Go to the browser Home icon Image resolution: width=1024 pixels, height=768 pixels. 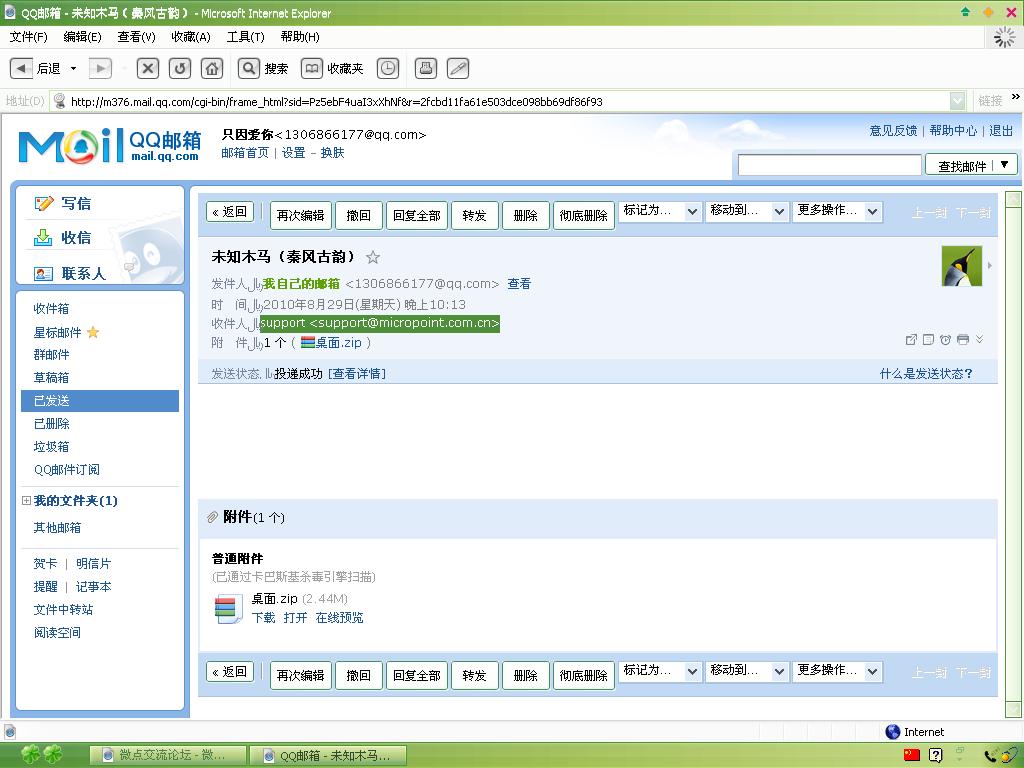point(212,68)
